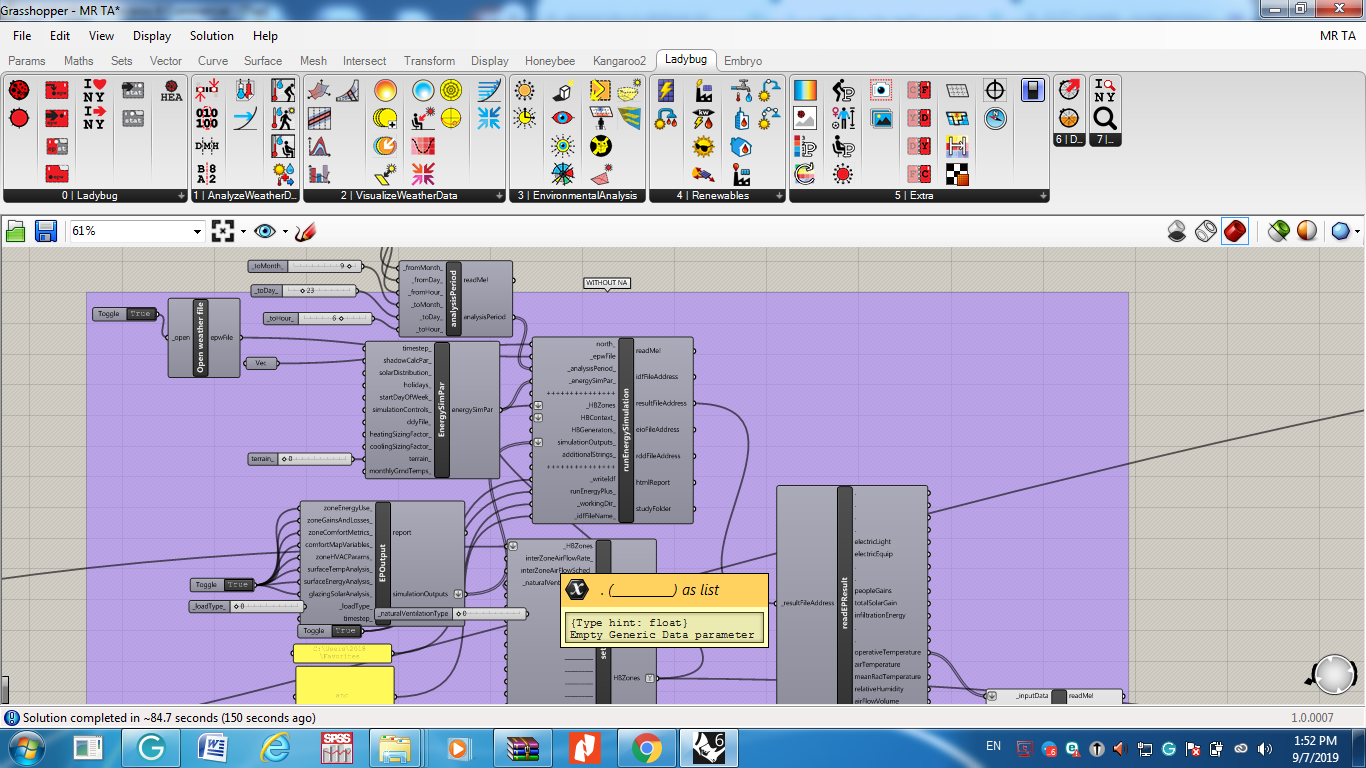Select the red eye view analysis icon
1366x768 pixels.
[563, 118]
